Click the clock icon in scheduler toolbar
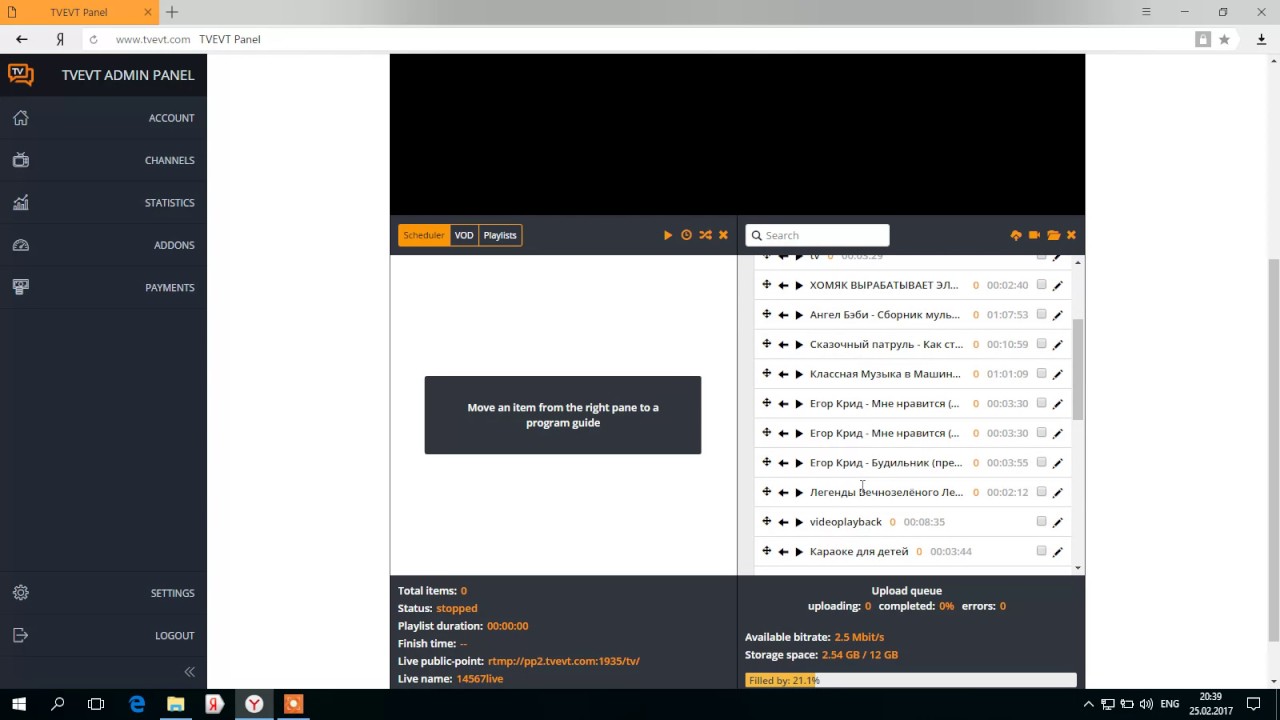1280x720 pixels. pyautogui.click(x=686, y=235)
